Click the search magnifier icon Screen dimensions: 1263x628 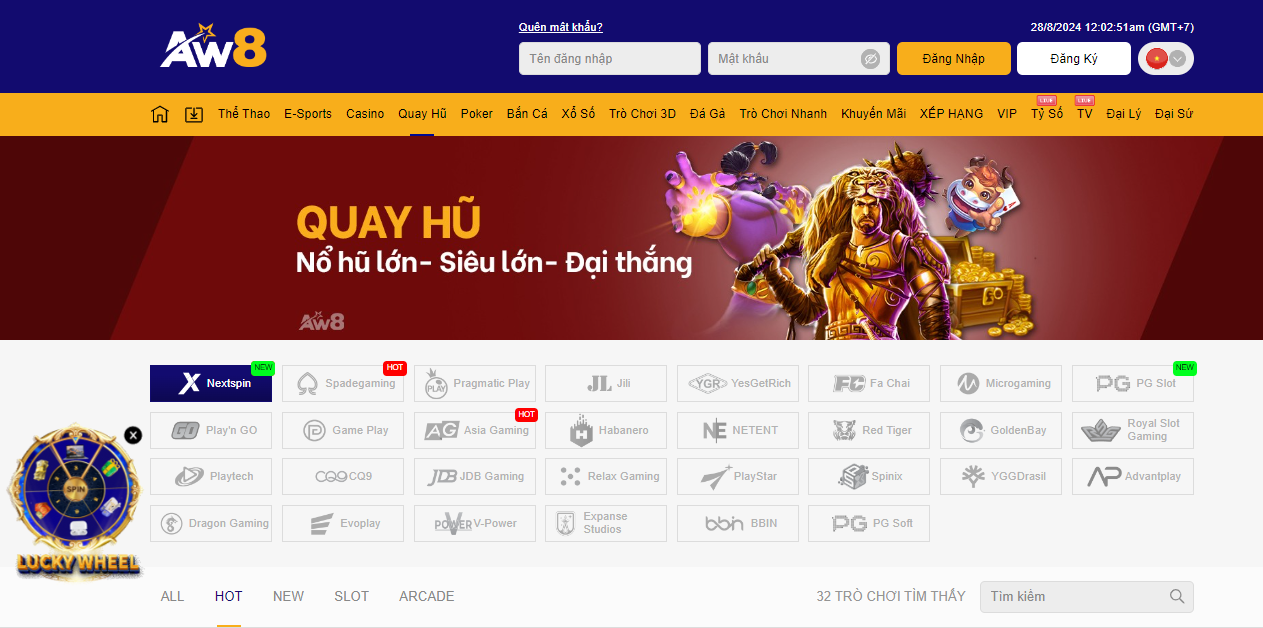click(x=1177, y=597)
